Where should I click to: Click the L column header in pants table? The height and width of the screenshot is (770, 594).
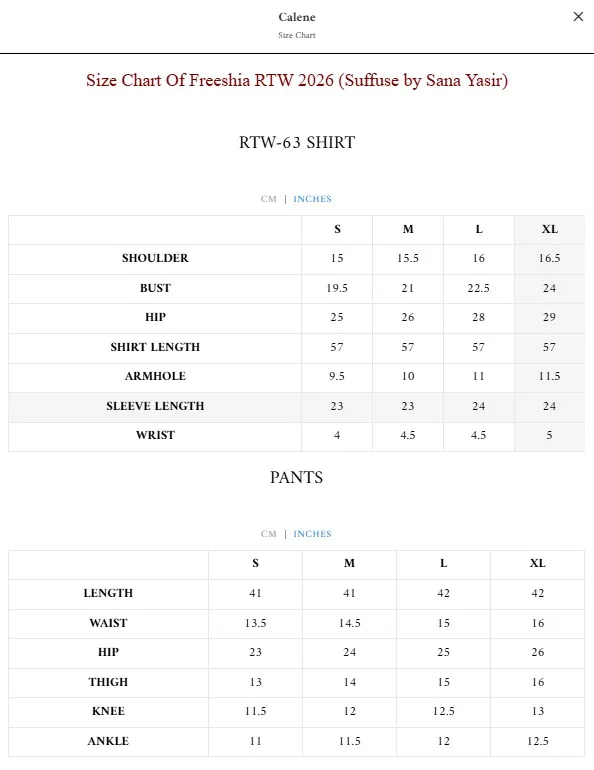click(443, 563)
